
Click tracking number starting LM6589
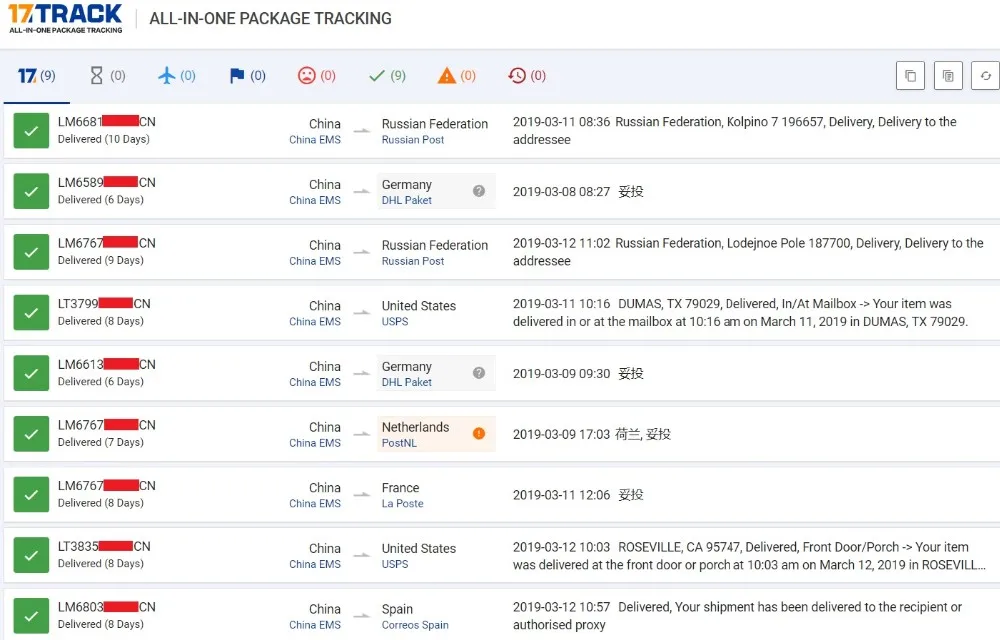tap(107, 182)
